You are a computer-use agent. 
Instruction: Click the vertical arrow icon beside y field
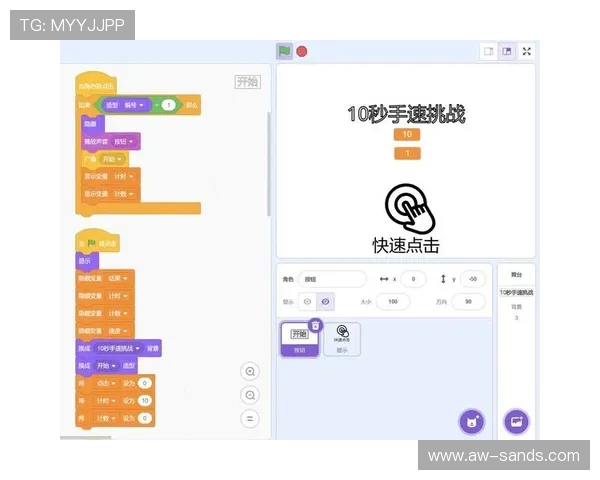pos(443,279)
